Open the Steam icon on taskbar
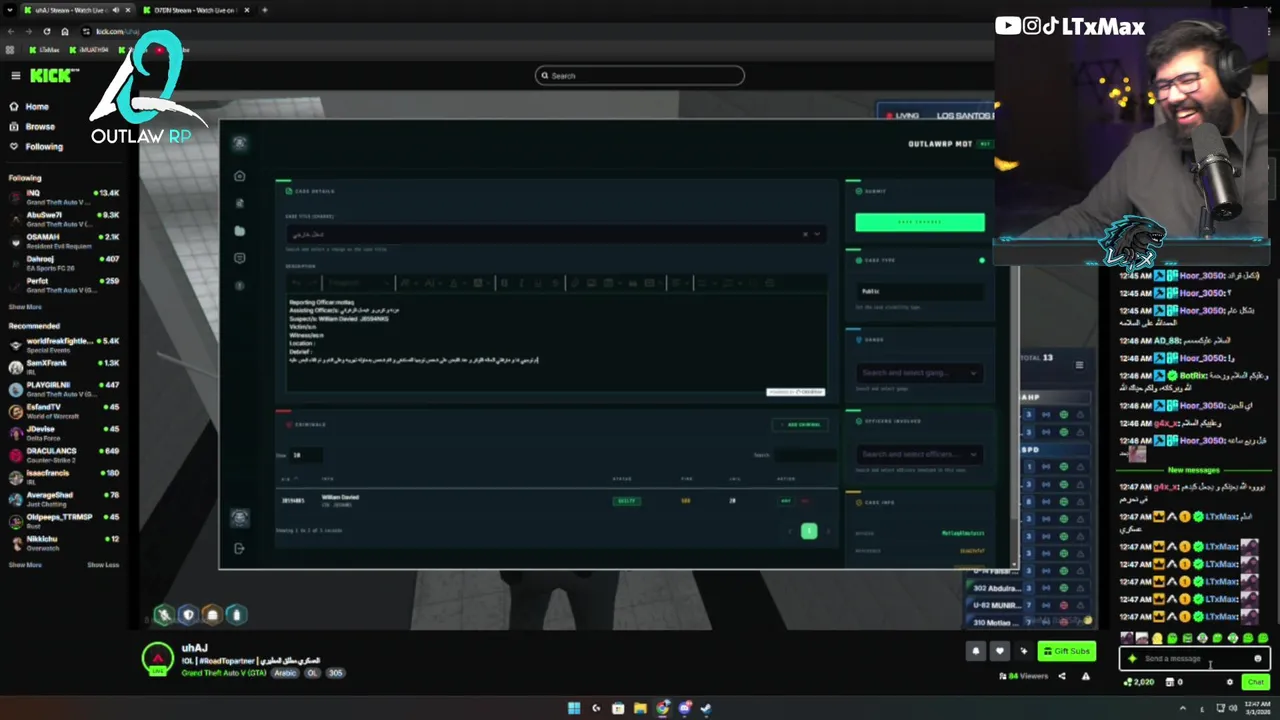 pyautogui.click(x=706, y=708)
